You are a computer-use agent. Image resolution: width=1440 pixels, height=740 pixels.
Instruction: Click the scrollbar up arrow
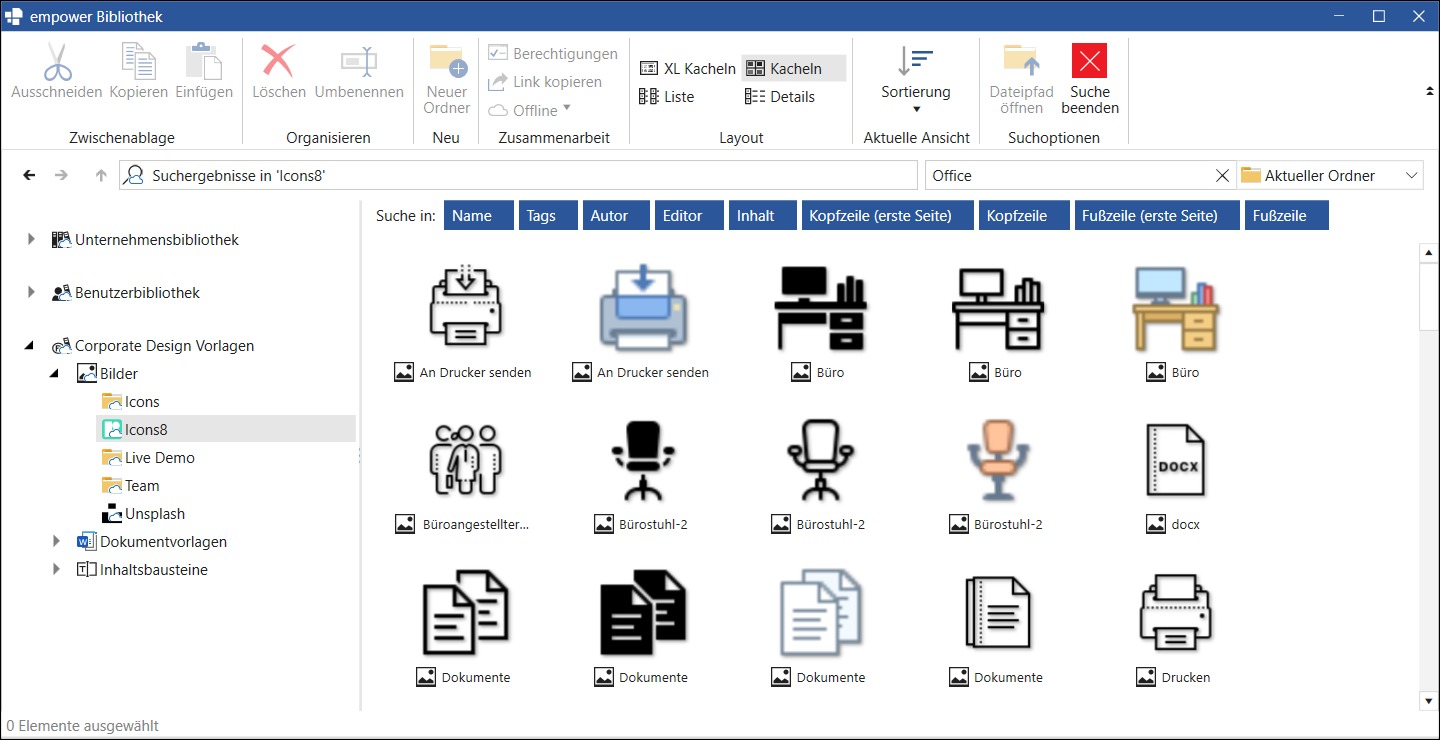pyautogui.click(x=1428, y=253)
